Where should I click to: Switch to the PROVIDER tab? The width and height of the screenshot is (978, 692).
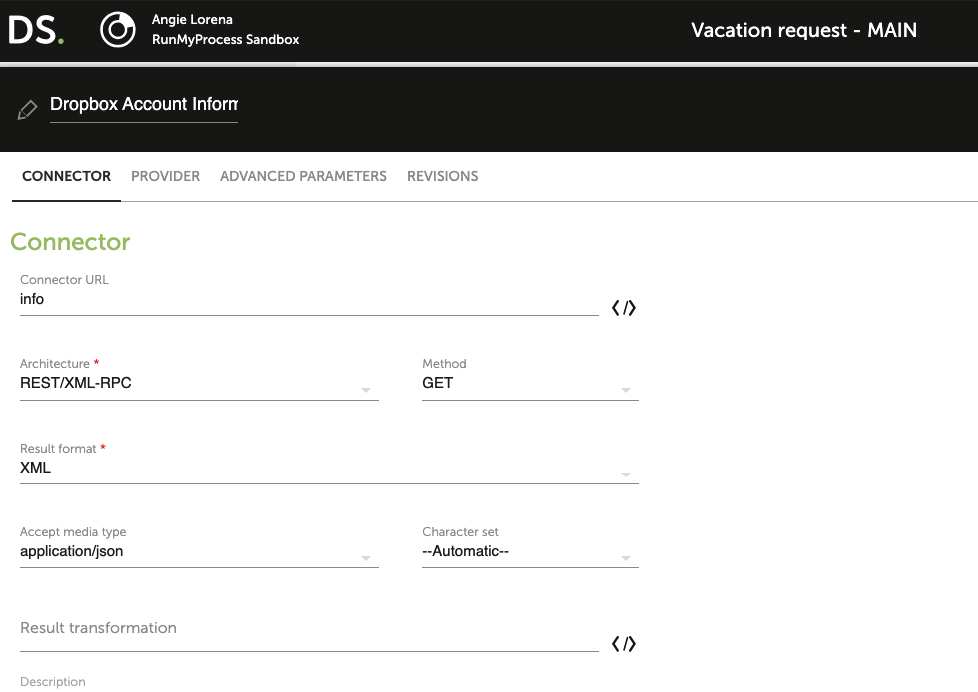[x=165, y=176]
